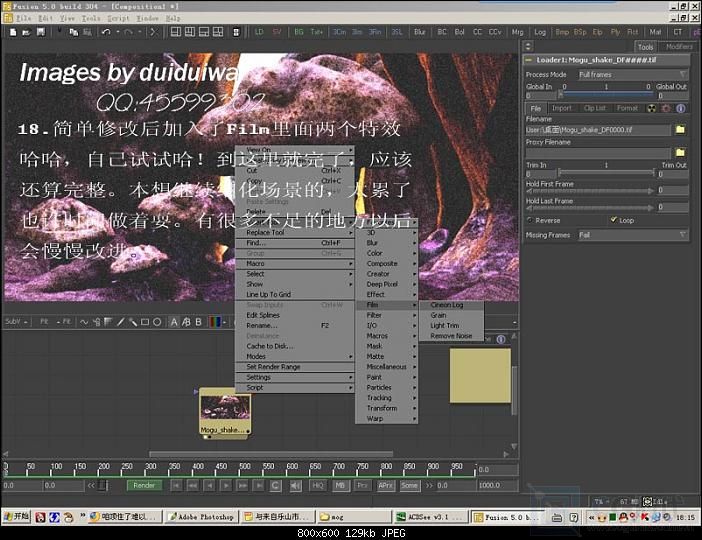702x540 pixels.
Task: Switch to the Modifiers tab
Action: (678, 47)
